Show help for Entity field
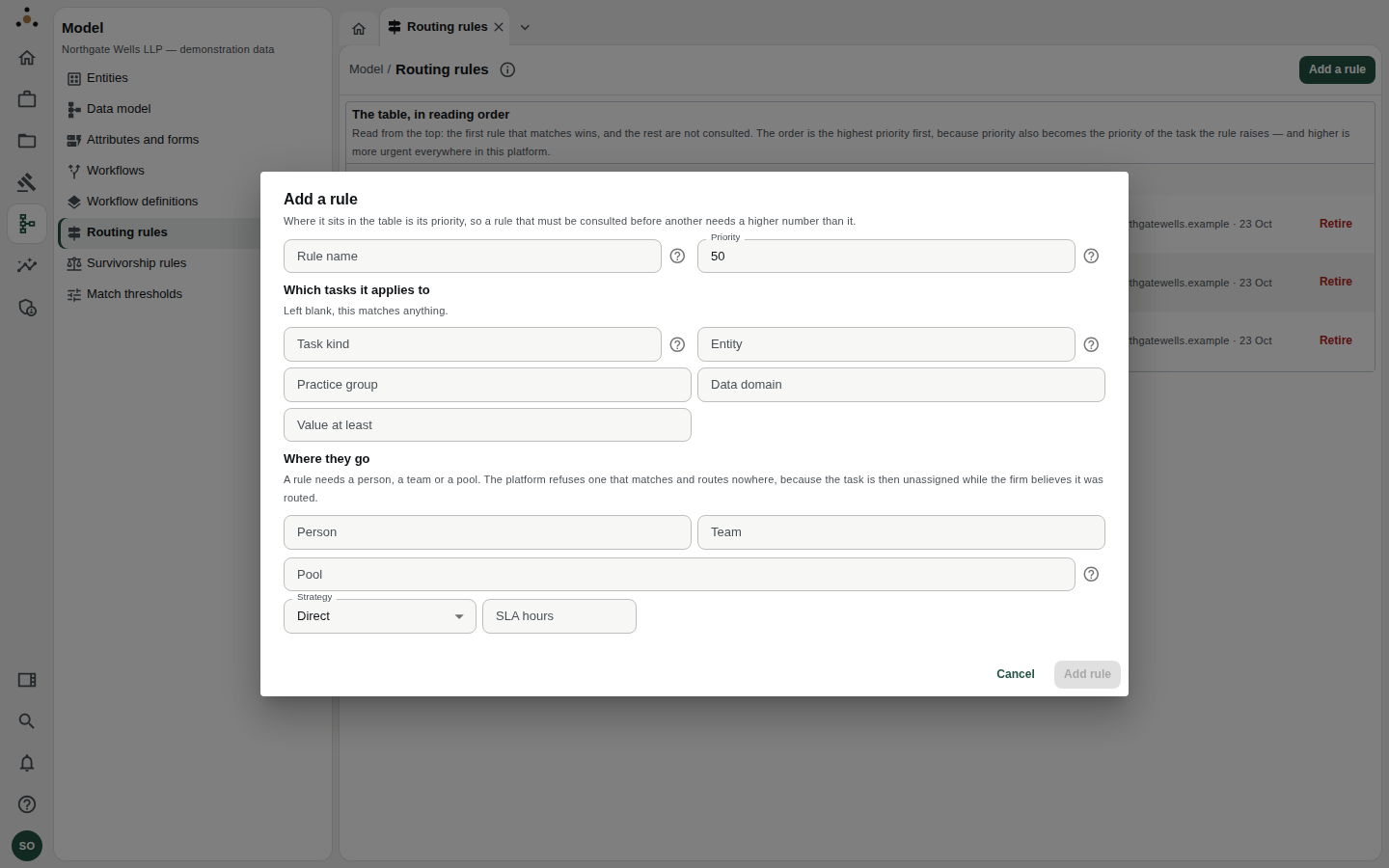 click(x=1091, y=344)
